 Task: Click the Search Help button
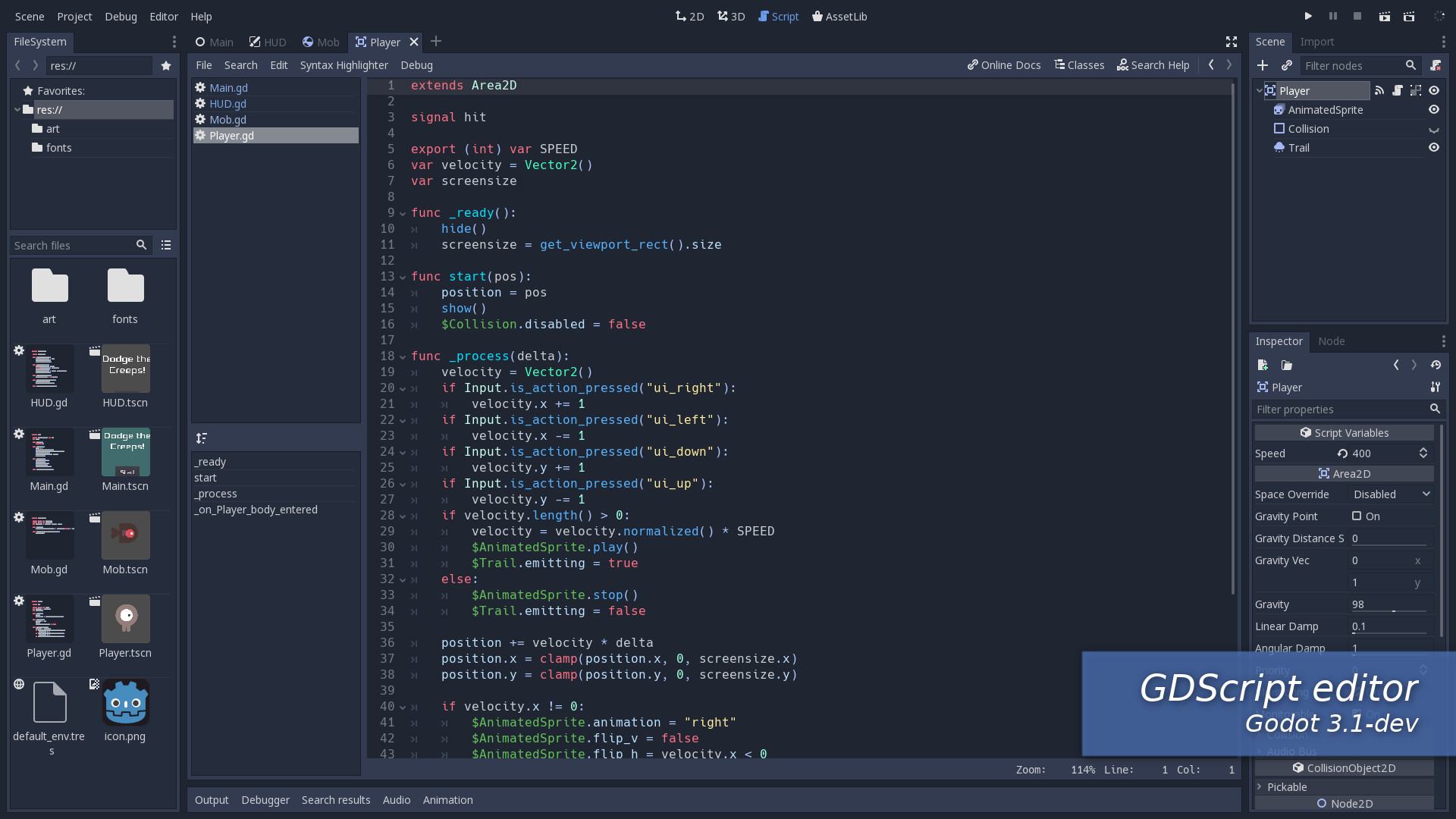pyautogui.click(x=1153, y=65)
